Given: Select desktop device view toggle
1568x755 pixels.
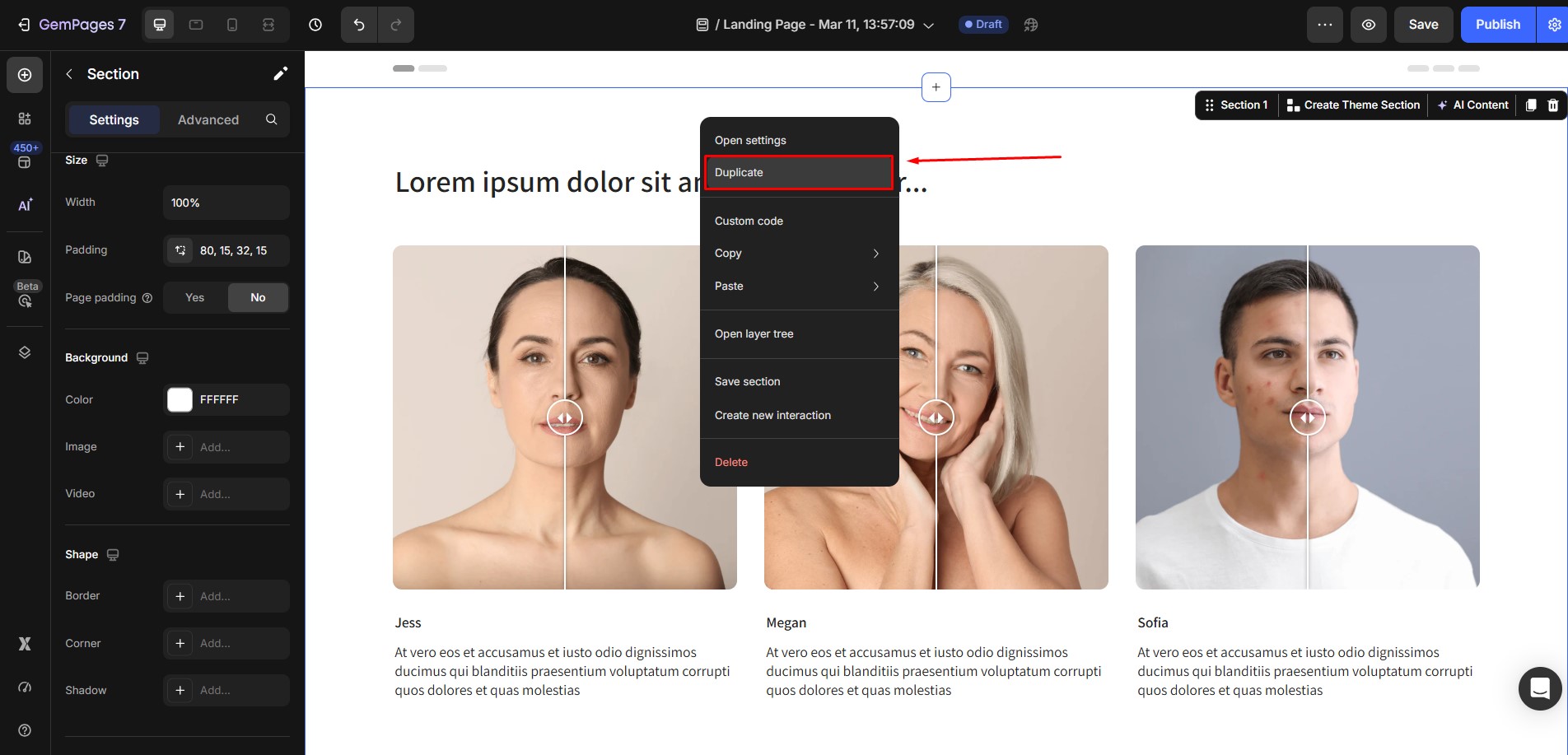Looking at the screenshot, I should (x=160, y=25).
